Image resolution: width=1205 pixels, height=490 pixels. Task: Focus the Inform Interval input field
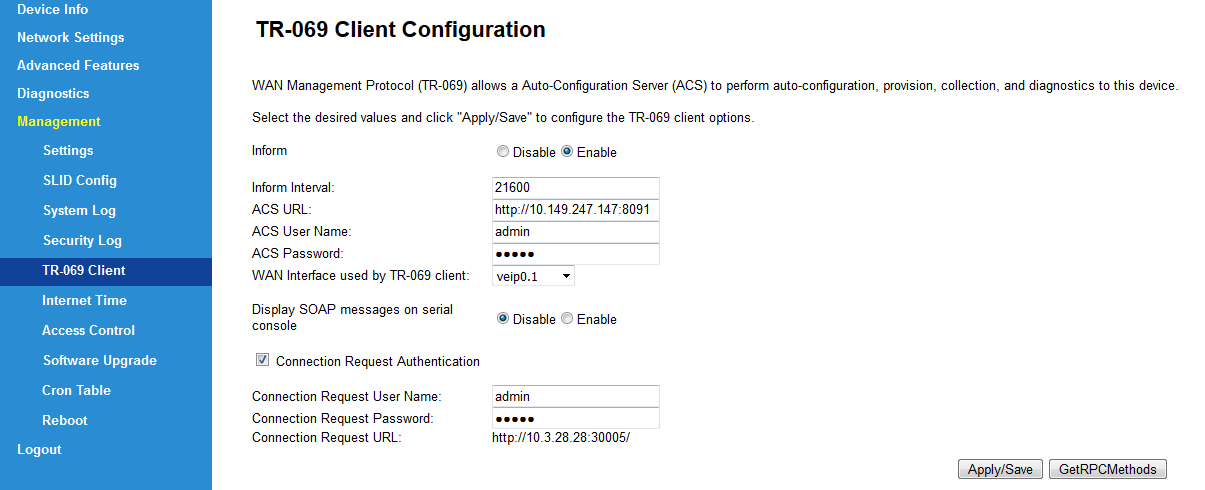pyautogui.click(x=576, y=187)
